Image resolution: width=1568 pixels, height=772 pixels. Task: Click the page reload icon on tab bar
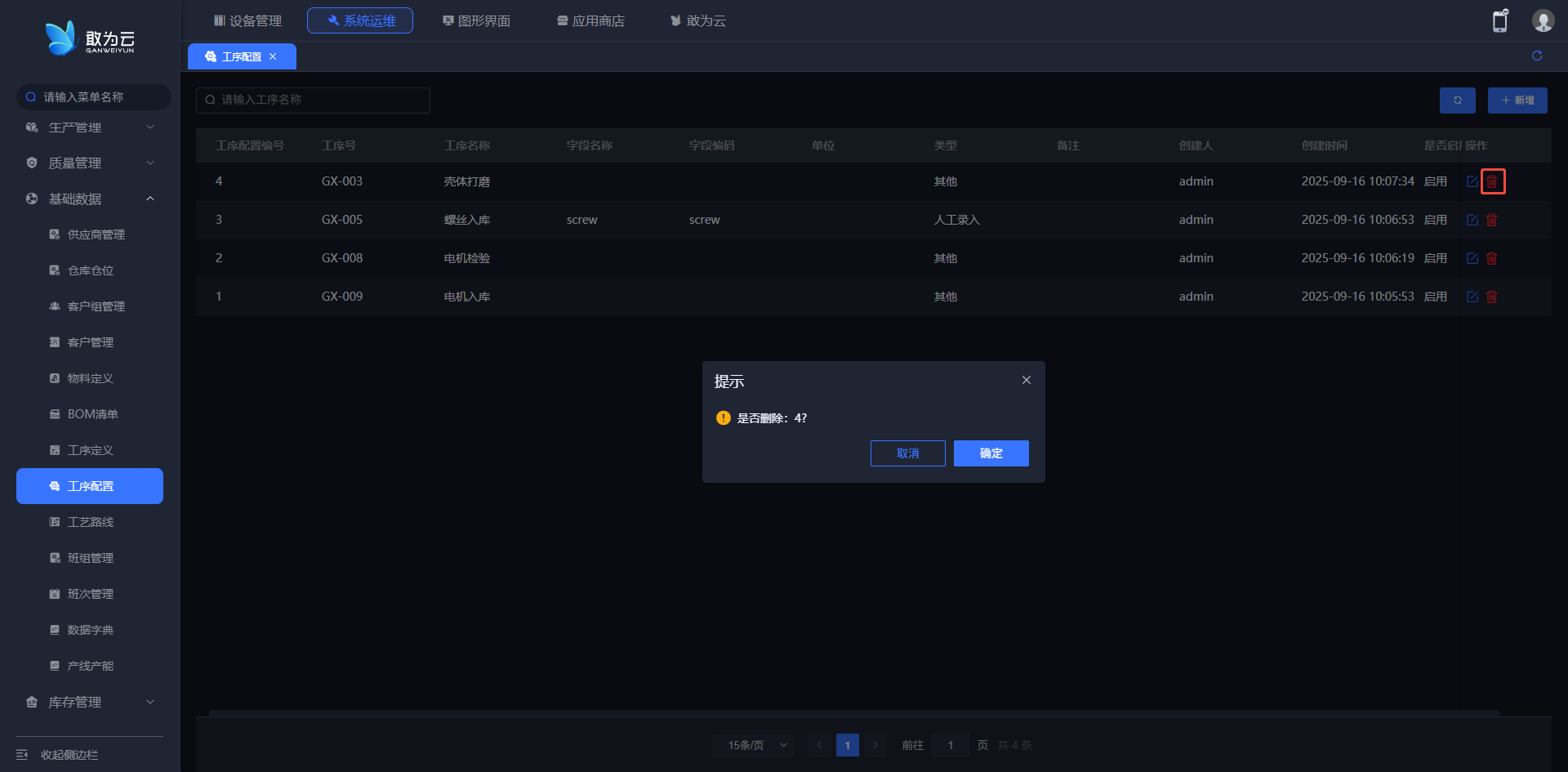[1537, 56]
